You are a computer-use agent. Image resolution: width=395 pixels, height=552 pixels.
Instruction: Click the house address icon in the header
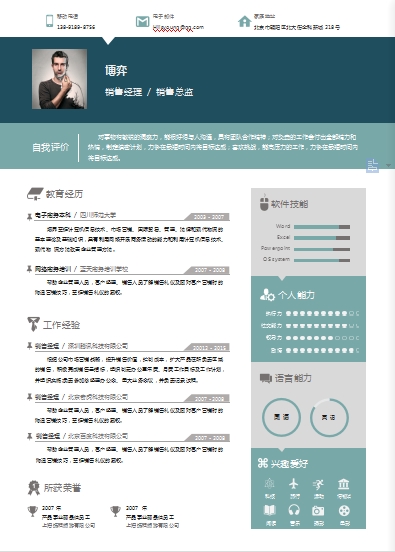(244, 21)
